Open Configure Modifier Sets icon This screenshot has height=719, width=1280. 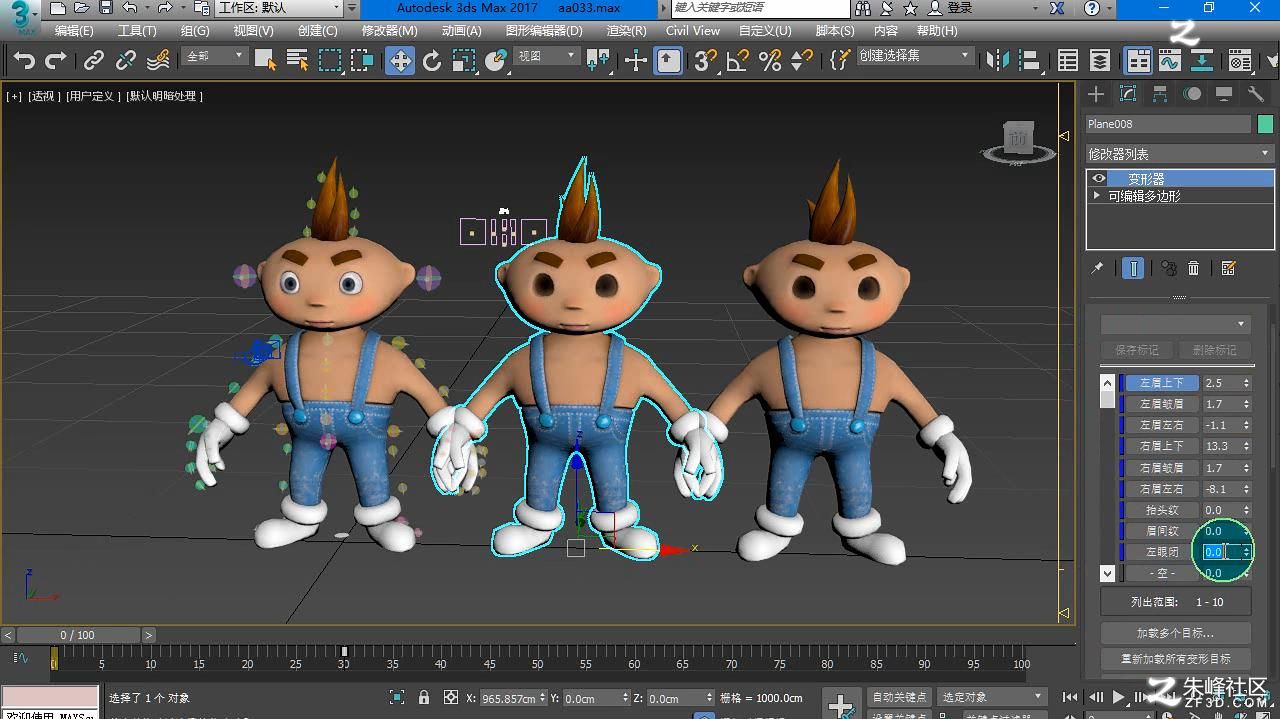[1229, 268]
